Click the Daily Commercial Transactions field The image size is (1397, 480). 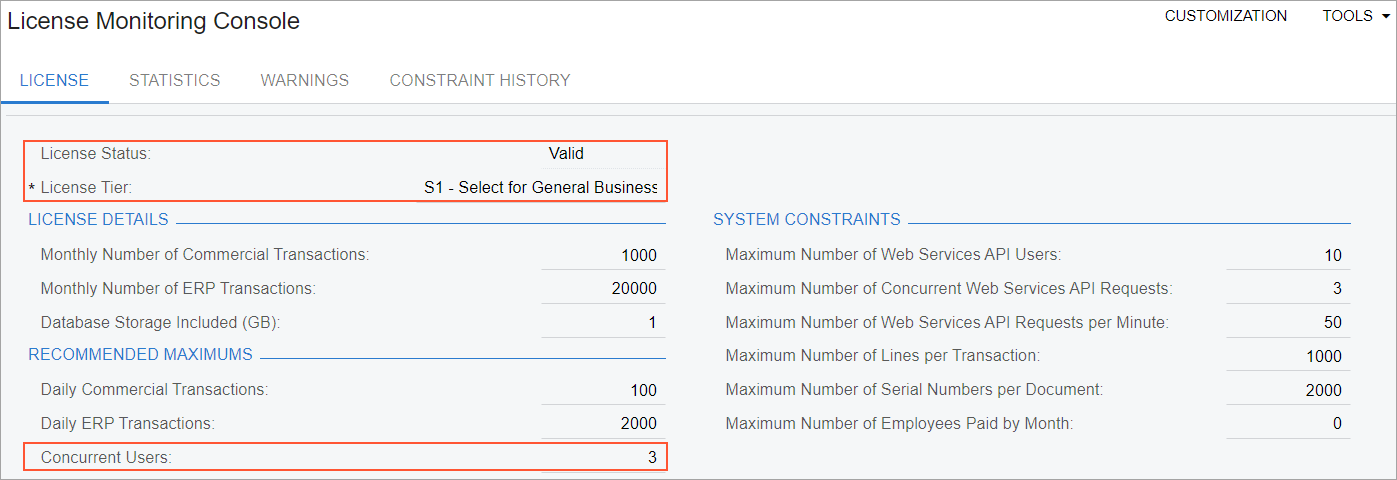coord(602,390)
